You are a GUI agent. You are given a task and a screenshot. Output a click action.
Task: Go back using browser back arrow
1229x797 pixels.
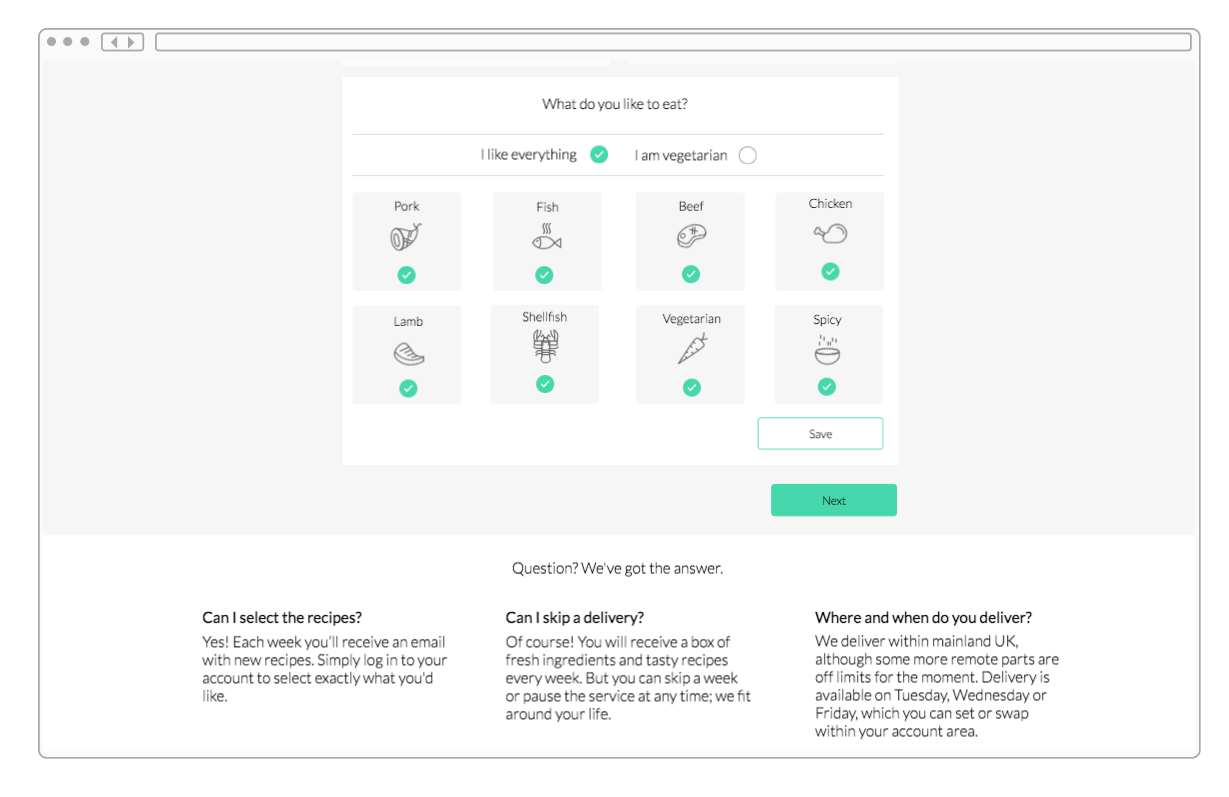pyautogui.click(x=114, y=42)
